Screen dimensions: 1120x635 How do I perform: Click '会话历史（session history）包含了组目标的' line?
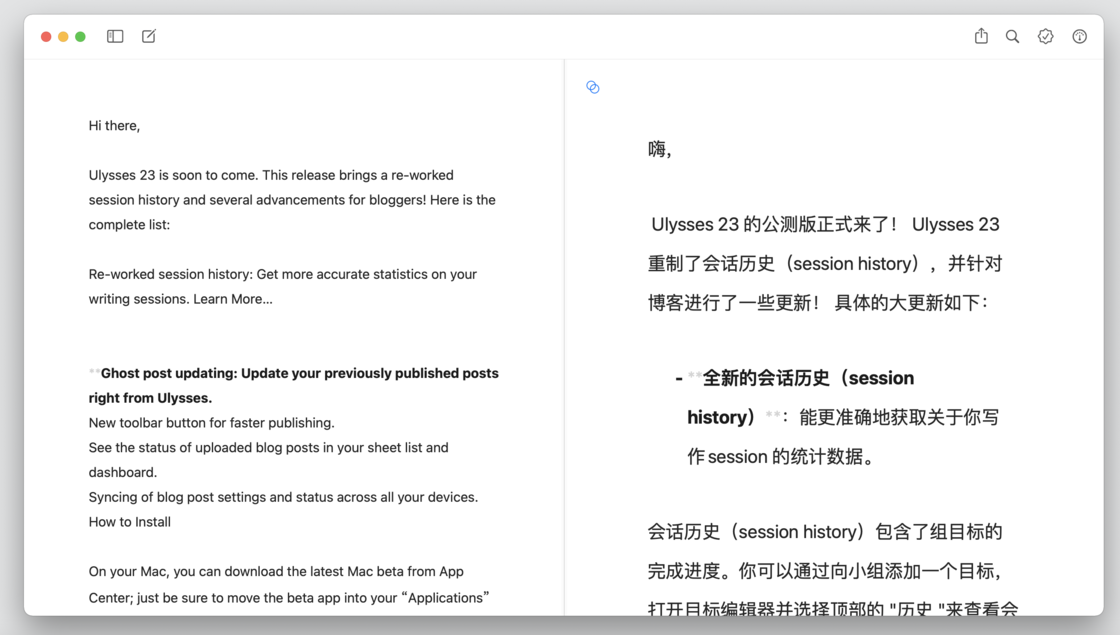tap(825, 532)
